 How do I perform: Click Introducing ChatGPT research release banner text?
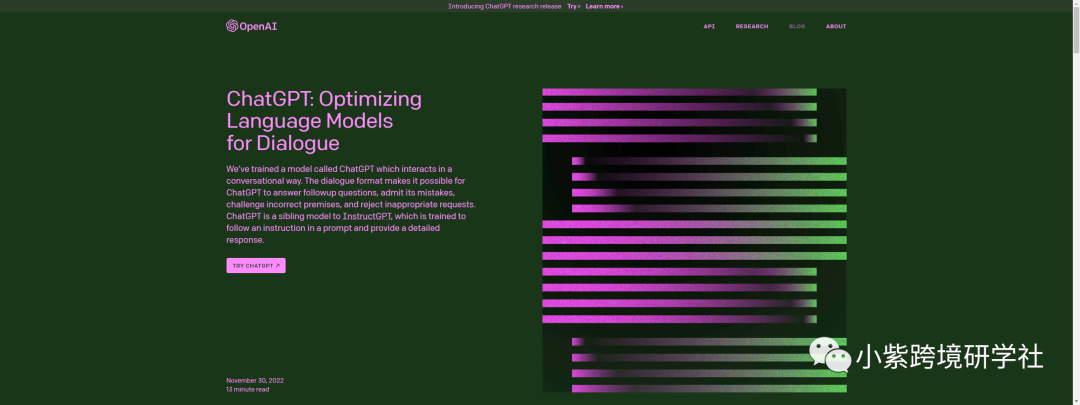(x=504, y=6)
